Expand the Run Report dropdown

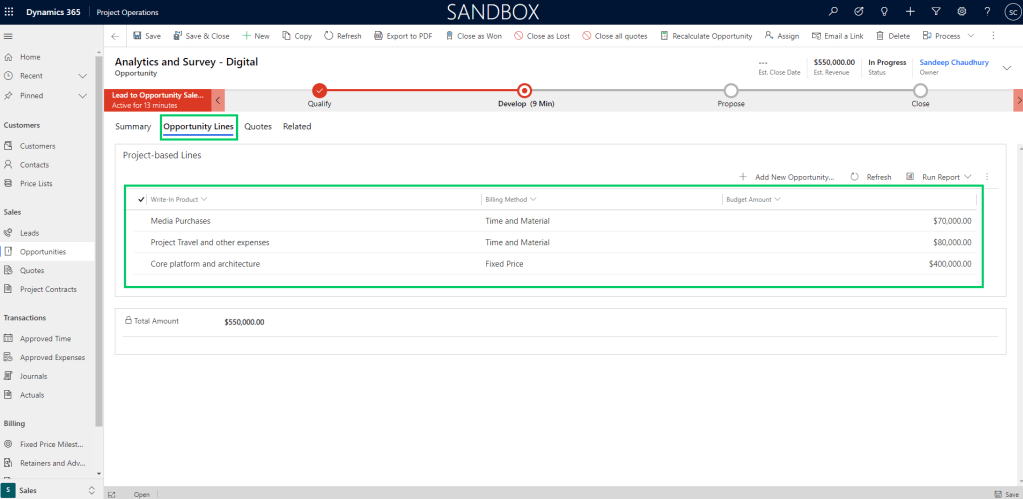[x=968, y=177]
